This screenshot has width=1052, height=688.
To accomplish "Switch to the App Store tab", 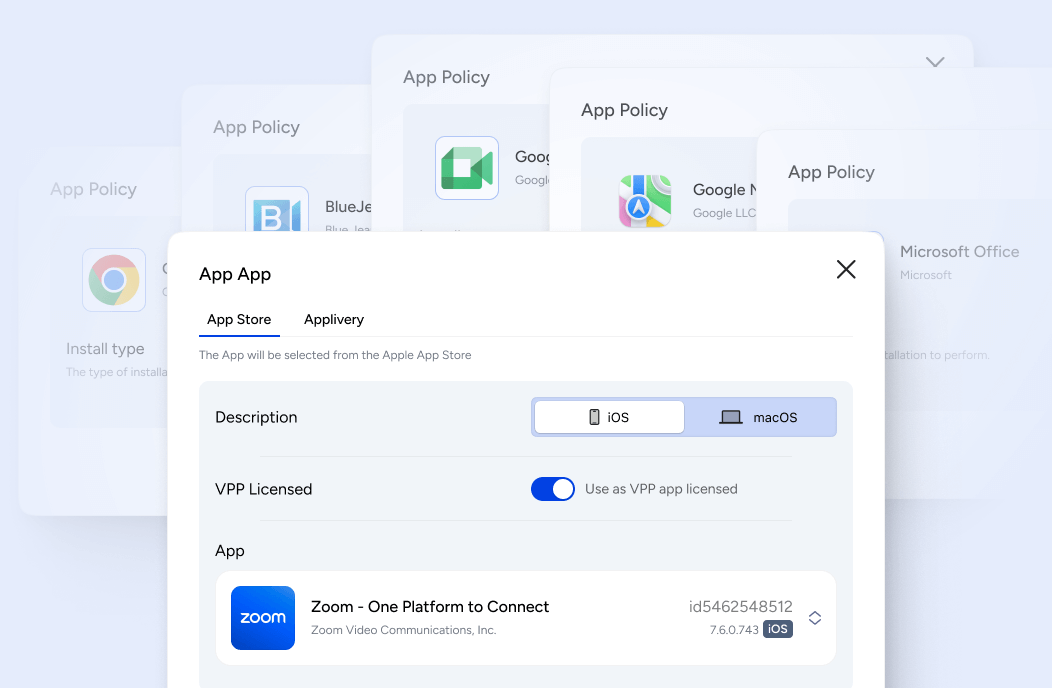I will tap(239, 320).
